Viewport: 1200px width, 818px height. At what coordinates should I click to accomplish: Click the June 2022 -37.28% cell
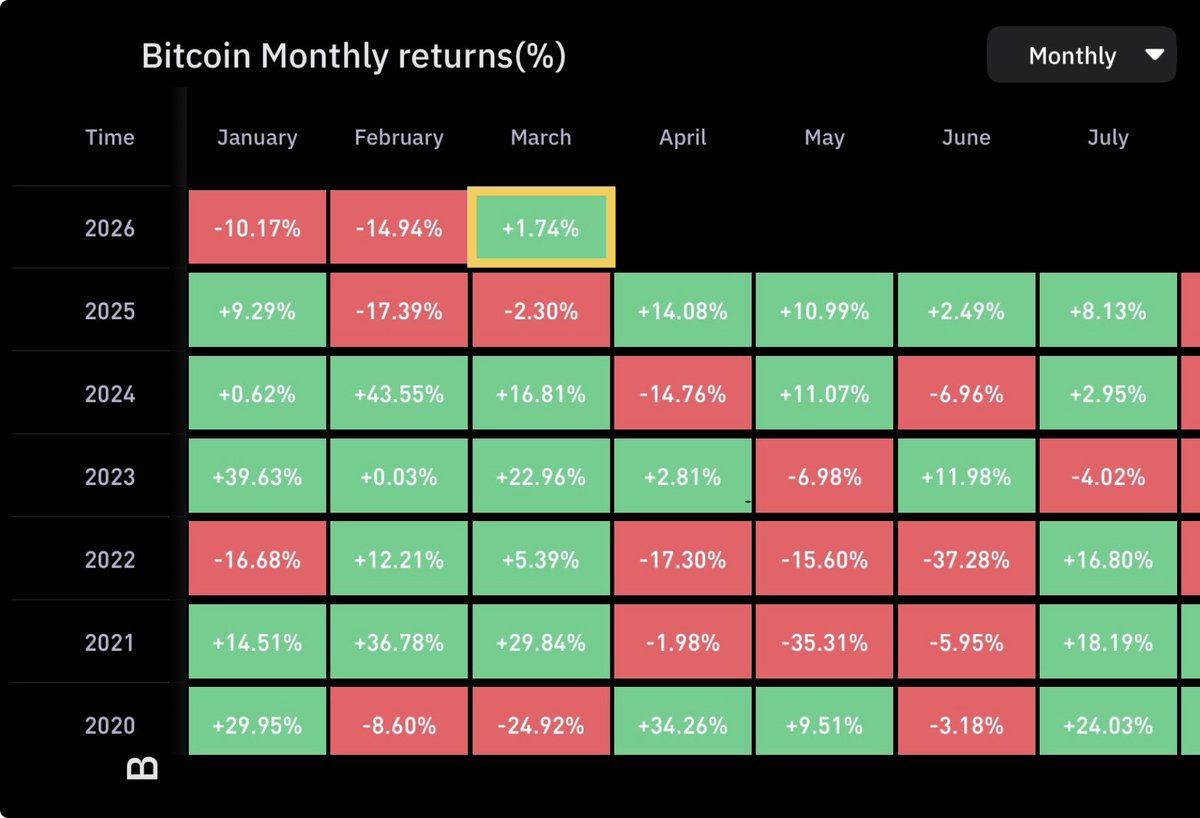[966, 560]
